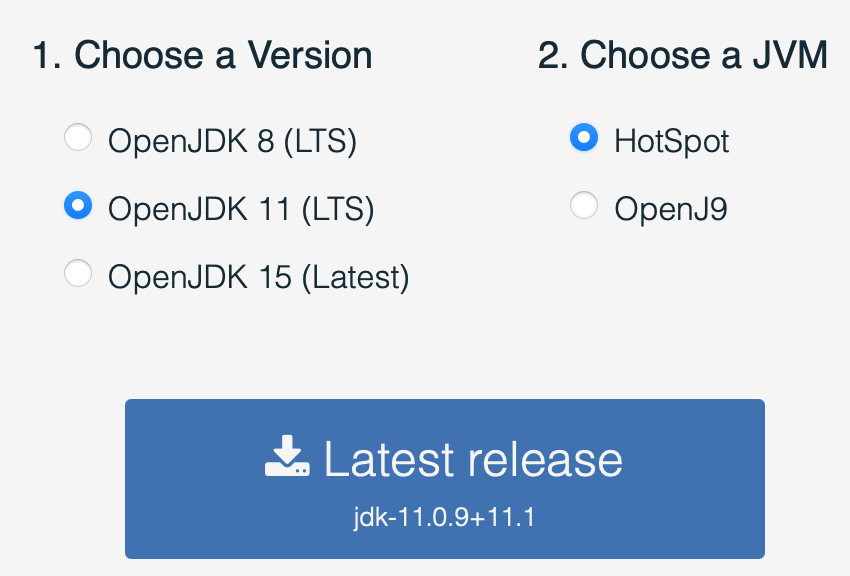The image size is (850, 576).
Task: Click "(LTS)" next to OpenJDK 8
Action: (x=320, y=141)
